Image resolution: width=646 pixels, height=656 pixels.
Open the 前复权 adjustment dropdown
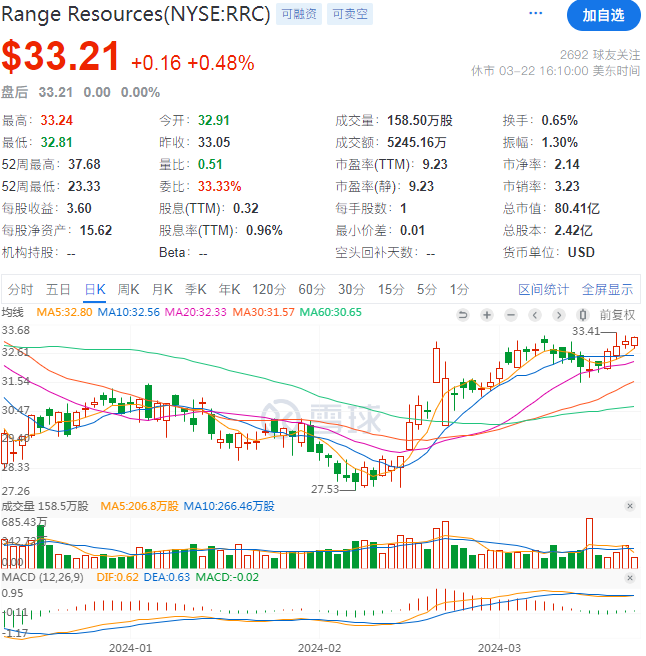tap(618, 315)
